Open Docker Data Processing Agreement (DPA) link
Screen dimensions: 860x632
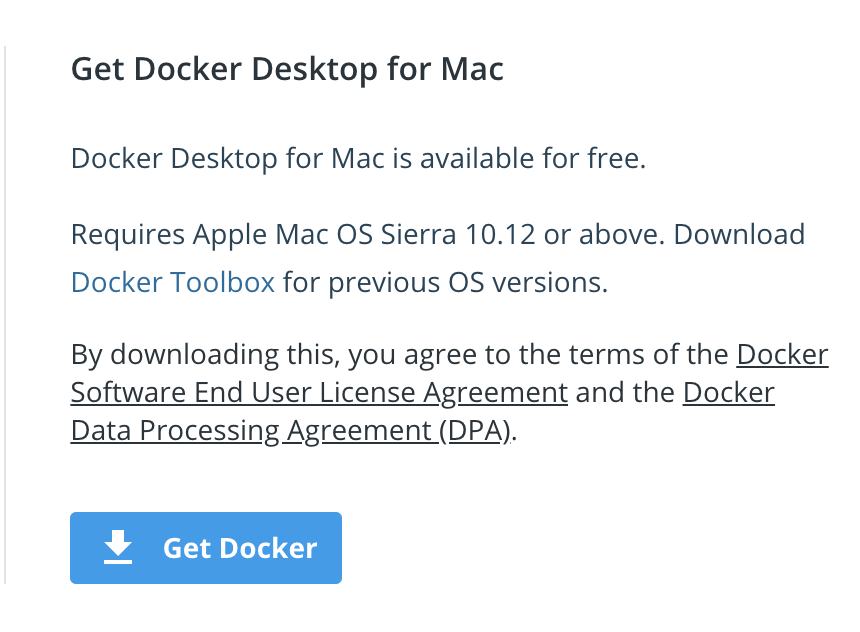click(x=291, y=431)
